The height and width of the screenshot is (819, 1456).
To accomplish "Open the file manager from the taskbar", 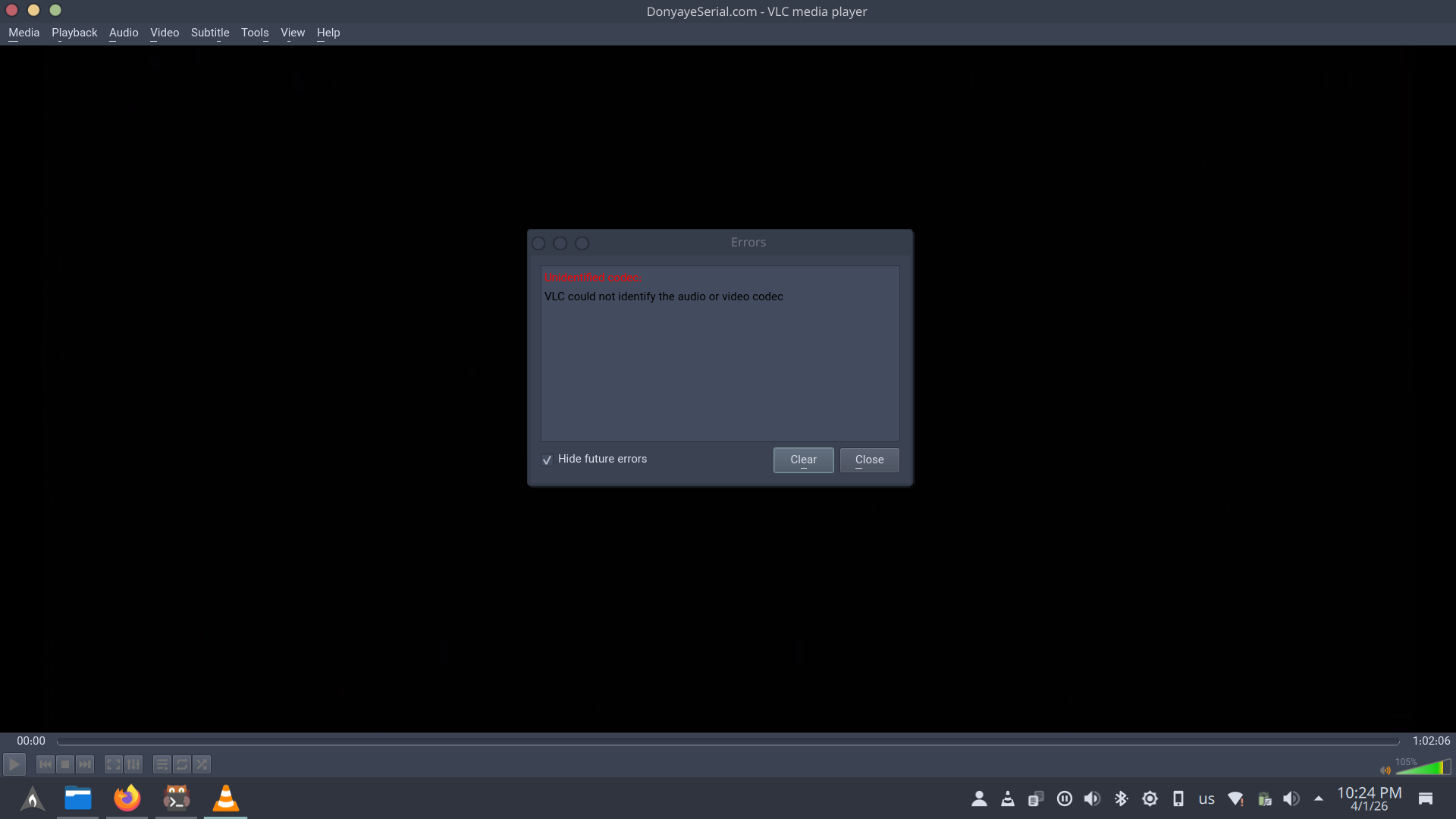I will coord(78,799).
